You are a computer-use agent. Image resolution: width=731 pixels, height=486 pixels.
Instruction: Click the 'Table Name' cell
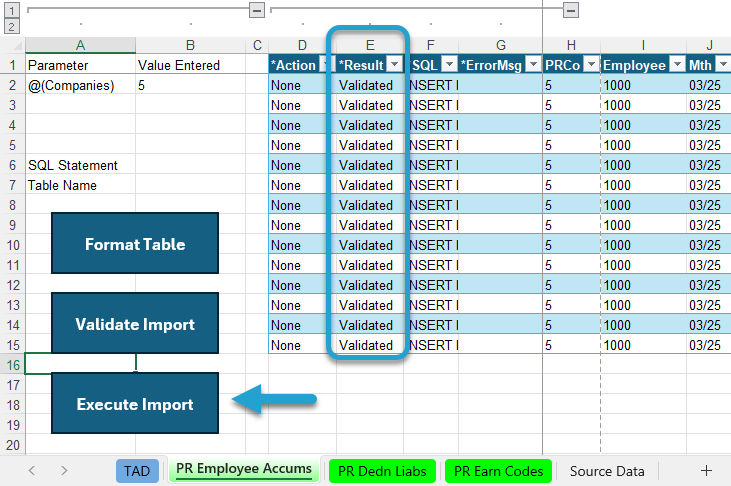tap(80, 185)
